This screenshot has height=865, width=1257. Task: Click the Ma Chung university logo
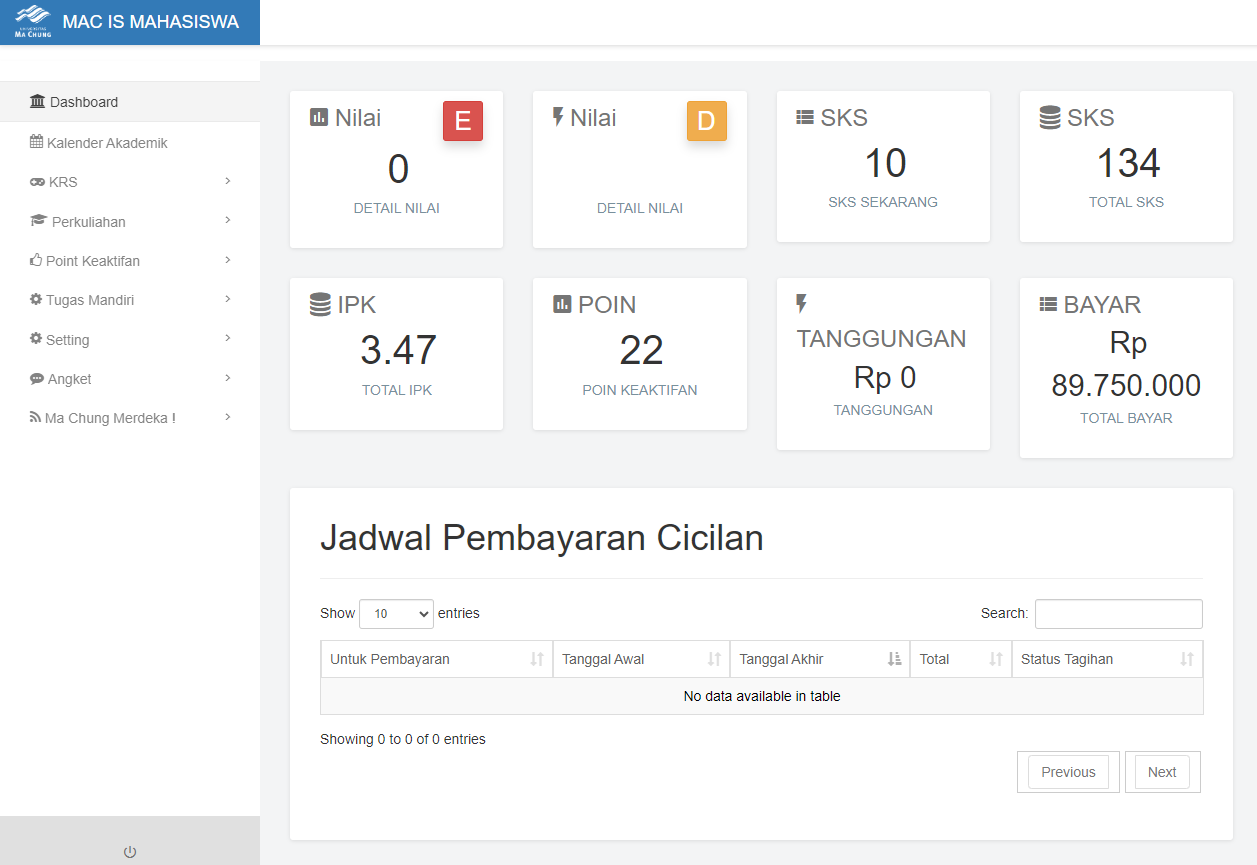pos(33,22)
